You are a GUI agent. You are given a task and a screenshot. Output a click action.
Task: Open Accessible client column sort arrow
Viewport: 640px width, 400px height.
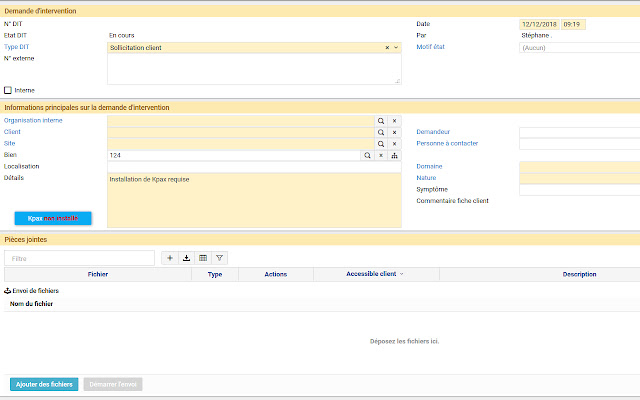(401, 274)
